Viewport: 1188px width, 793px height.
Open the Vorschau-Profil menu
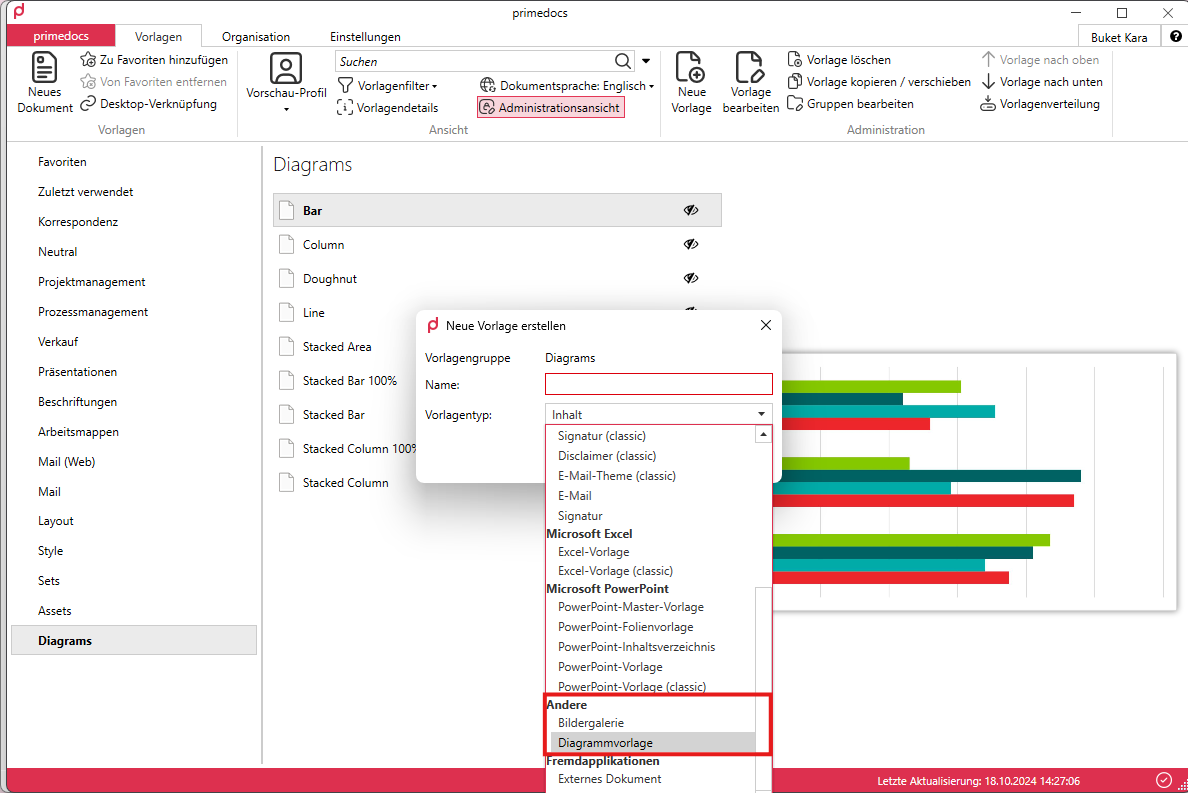click(286, 83)
